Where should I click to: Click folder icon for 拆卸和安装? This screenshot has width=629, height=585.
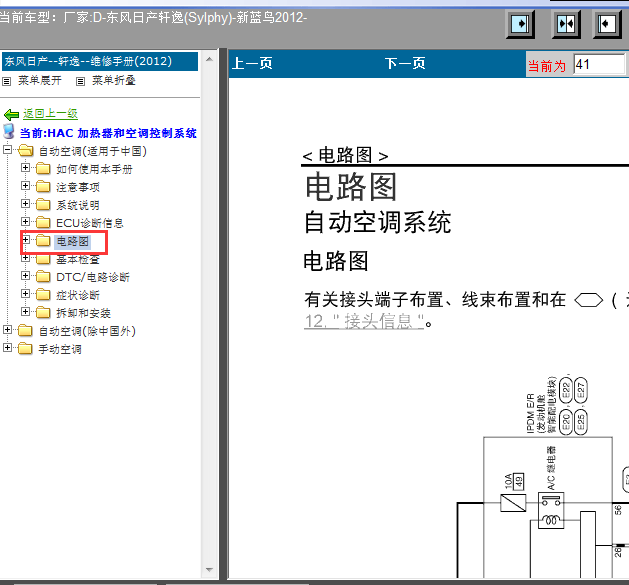coord(43,312)
